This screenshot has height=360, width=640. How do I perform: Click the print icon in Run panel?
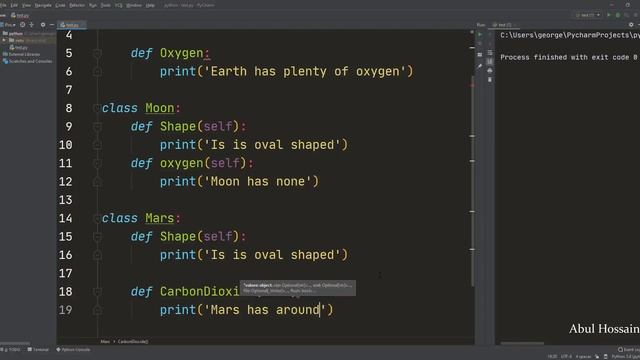click(490, 71)
